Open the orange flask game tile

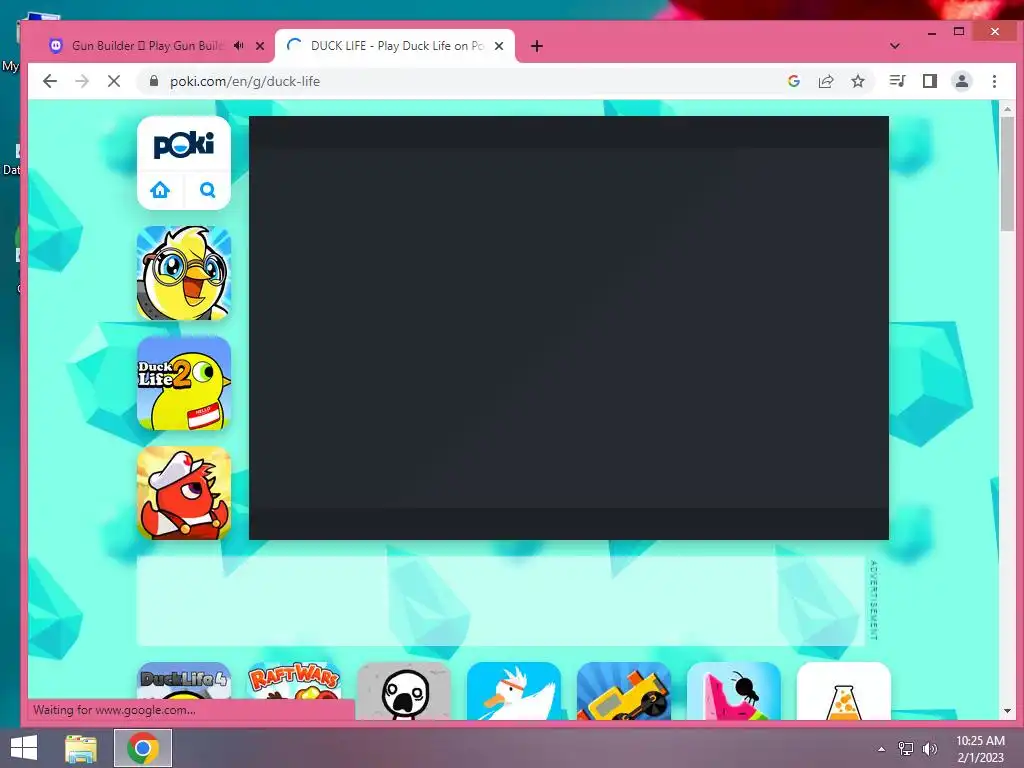point(844,691)
